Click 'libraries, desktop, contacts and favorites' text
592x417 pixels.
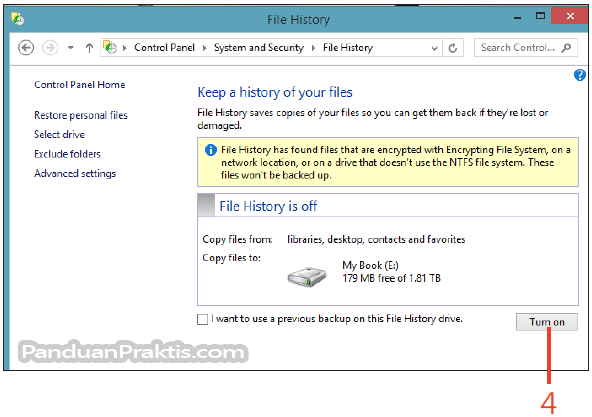click(x=376, y=239)
